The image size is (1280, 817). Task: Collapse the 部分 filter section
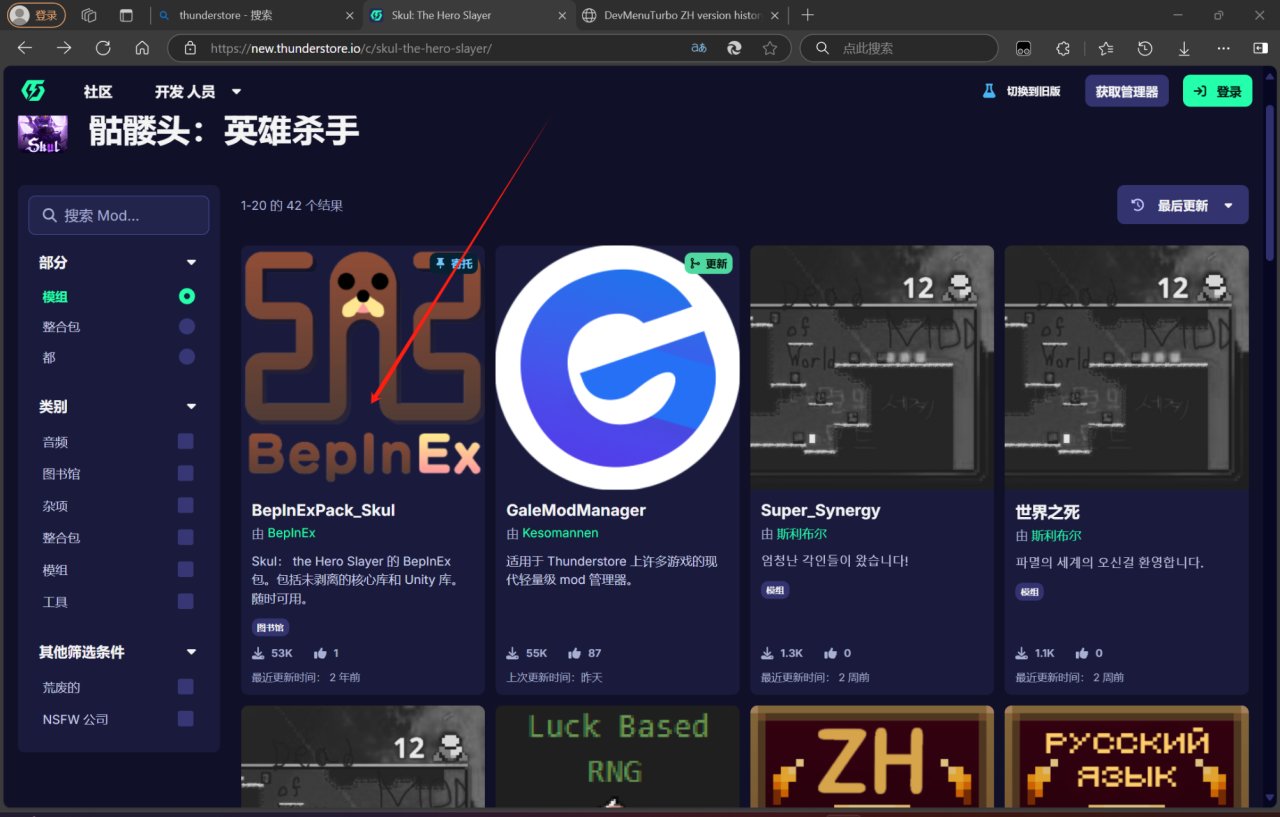191,263
